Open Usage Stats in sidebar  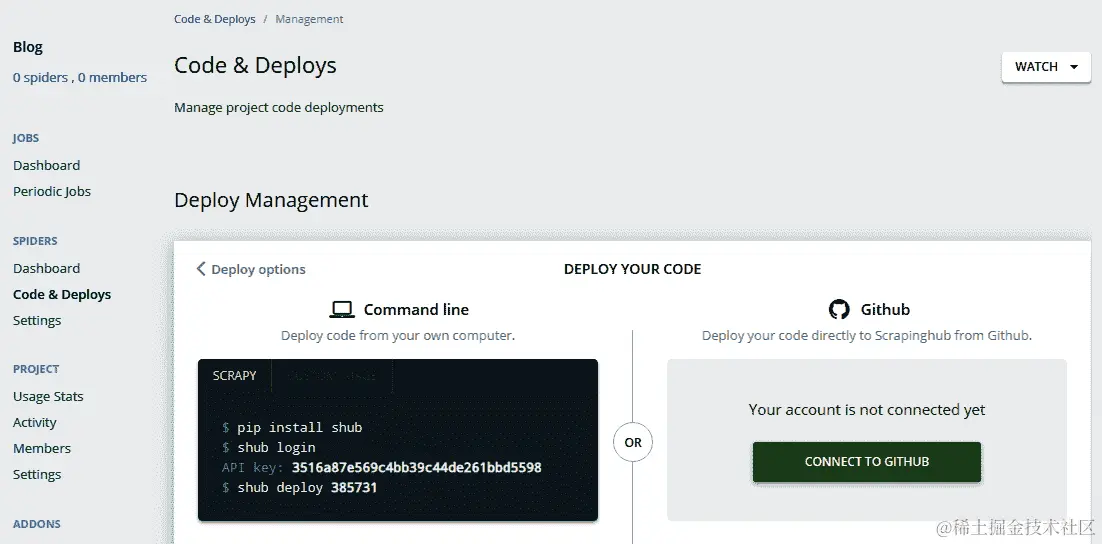pyautogui.click(x=48, y=396)
